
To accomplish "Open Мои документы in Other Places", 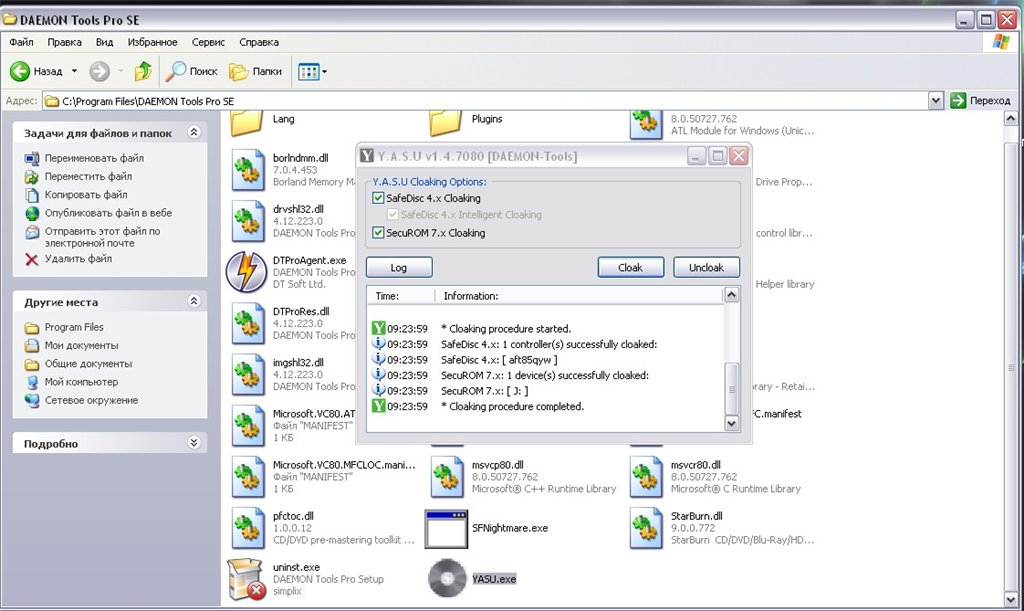I will 82,345.
